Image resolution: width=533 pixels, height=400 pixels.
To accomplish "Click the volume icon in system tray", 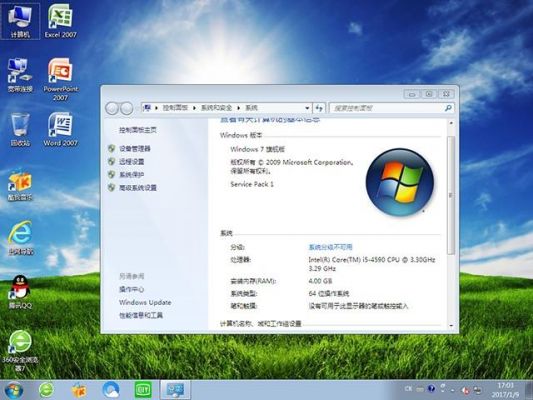I will coord(466,390).
